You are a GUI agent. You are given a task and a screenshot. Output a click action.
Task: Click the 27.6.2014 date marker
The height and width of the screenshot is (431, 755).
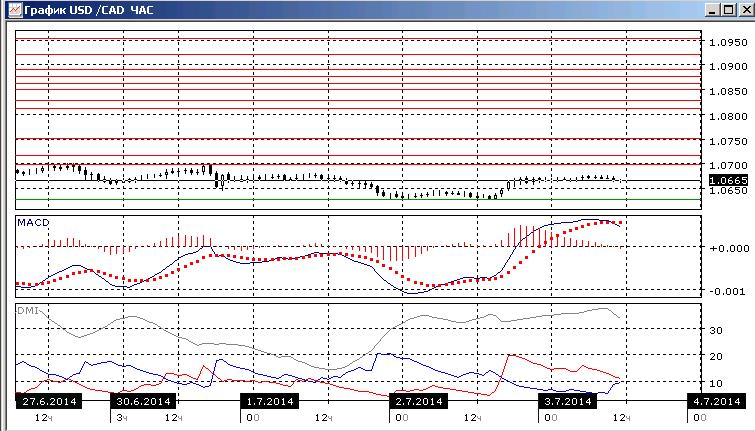tap(49, 401)
